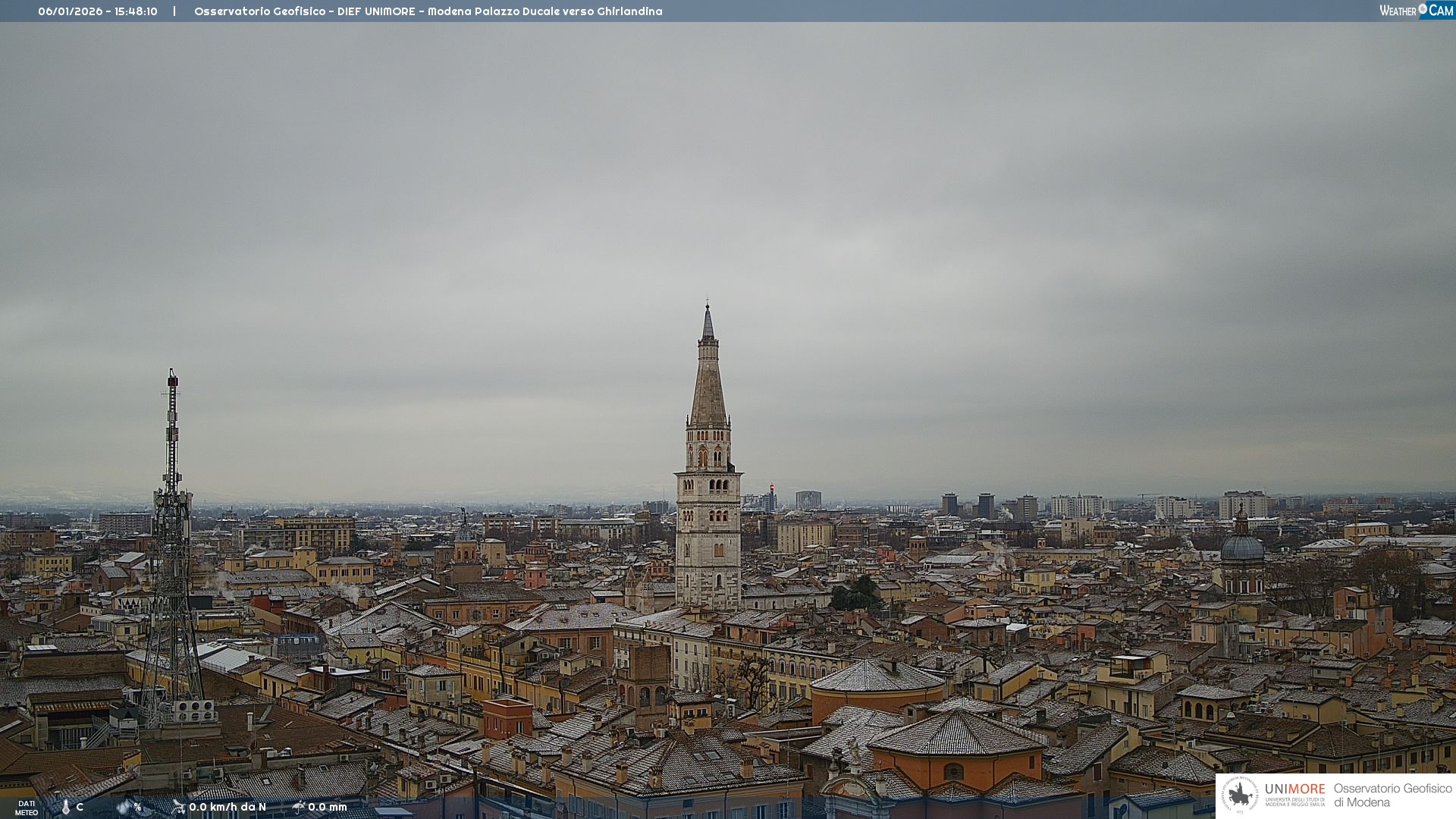Screen dimensions: 1456x819
Task: Click the wind vane icon
Action: point(178,807)
